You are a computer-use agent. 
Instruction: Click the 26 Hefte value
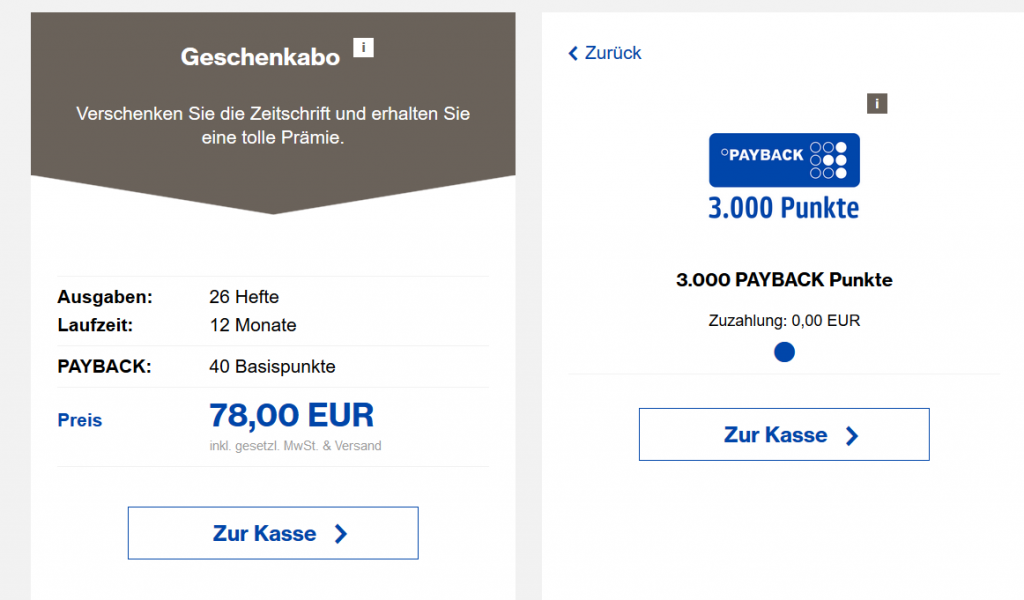click(x=244, y=297)
